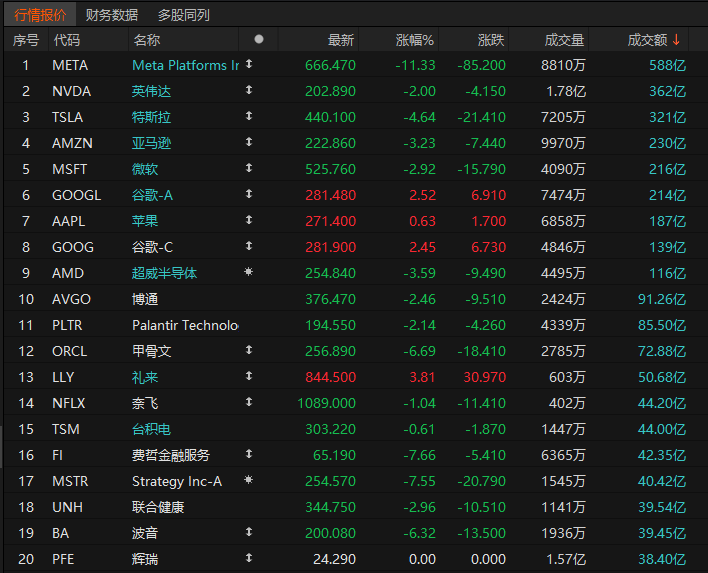Click 费哲金融服务 name cell
Image resolution: width=708 pixels, height=573 pixels.
pos(171,455)
